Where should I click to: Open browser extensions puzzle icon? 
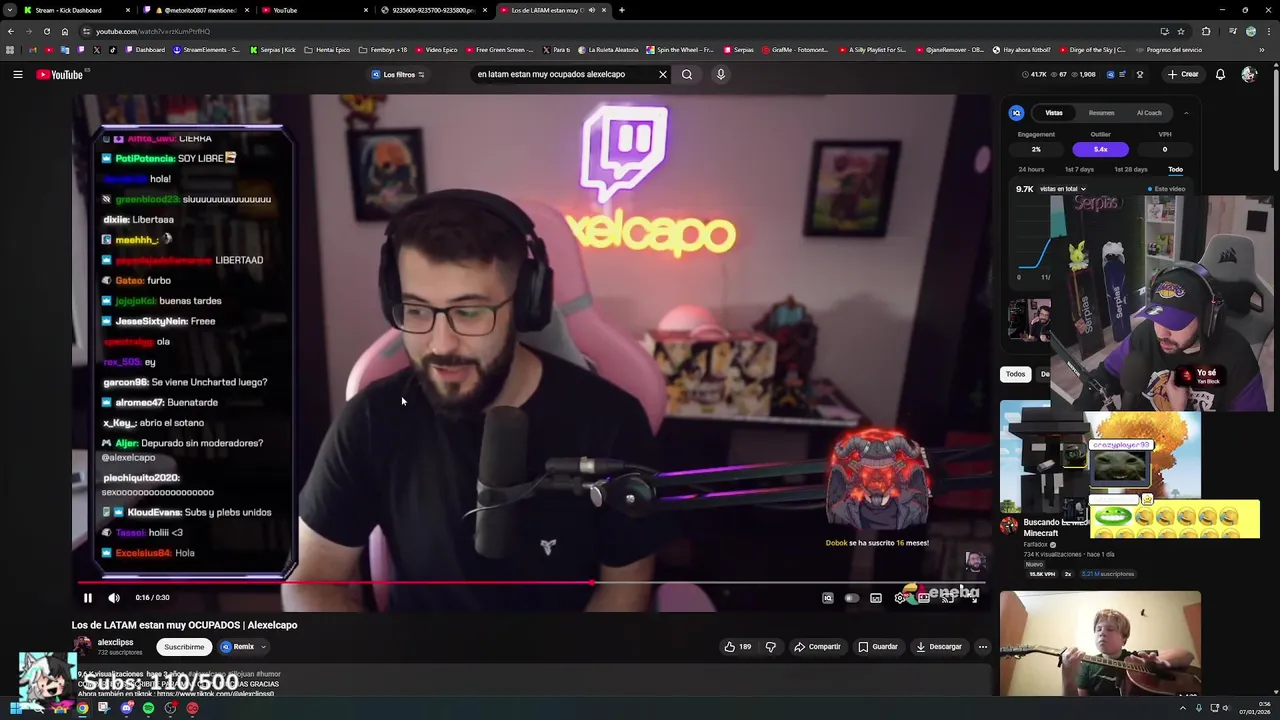(x=1206, y=31)
